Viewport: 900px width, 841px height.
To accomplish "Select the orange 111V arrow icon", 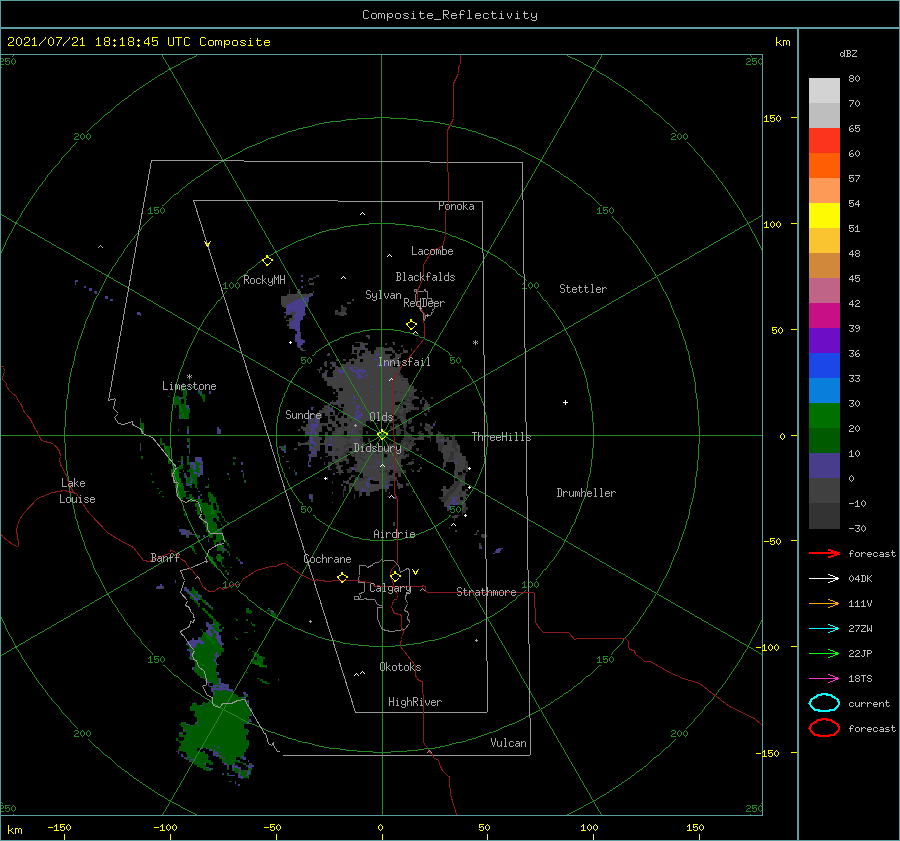I will coord(824,603).
